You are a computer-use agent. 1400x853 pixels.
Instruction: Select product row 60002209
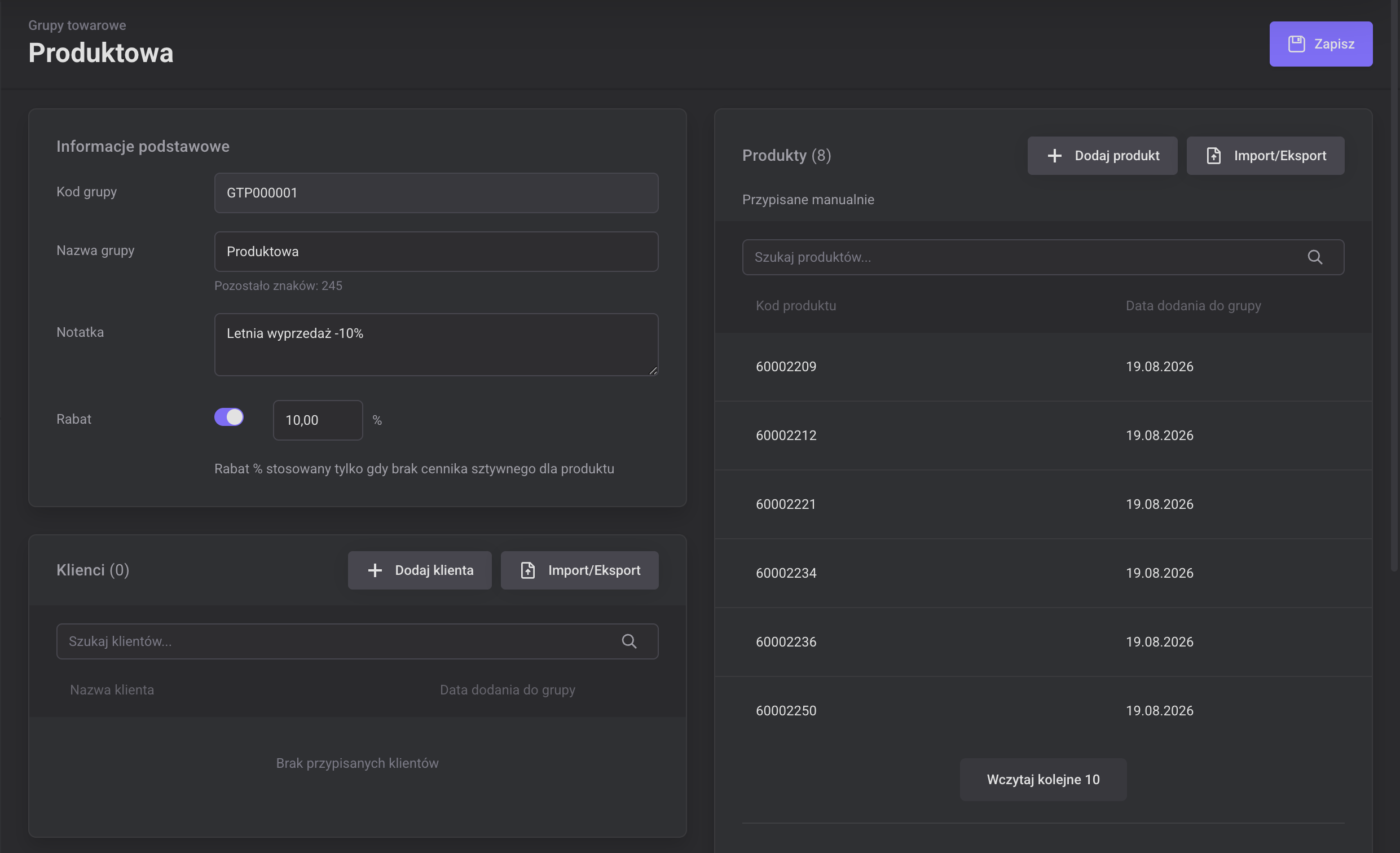pos(1042,367)
